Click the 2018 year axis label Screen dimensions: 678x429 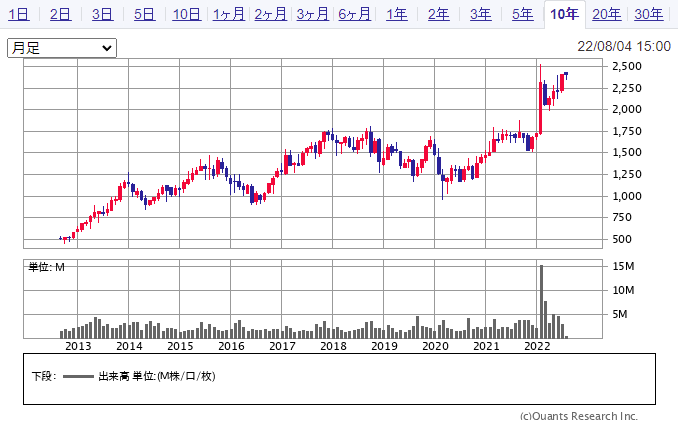333,346
